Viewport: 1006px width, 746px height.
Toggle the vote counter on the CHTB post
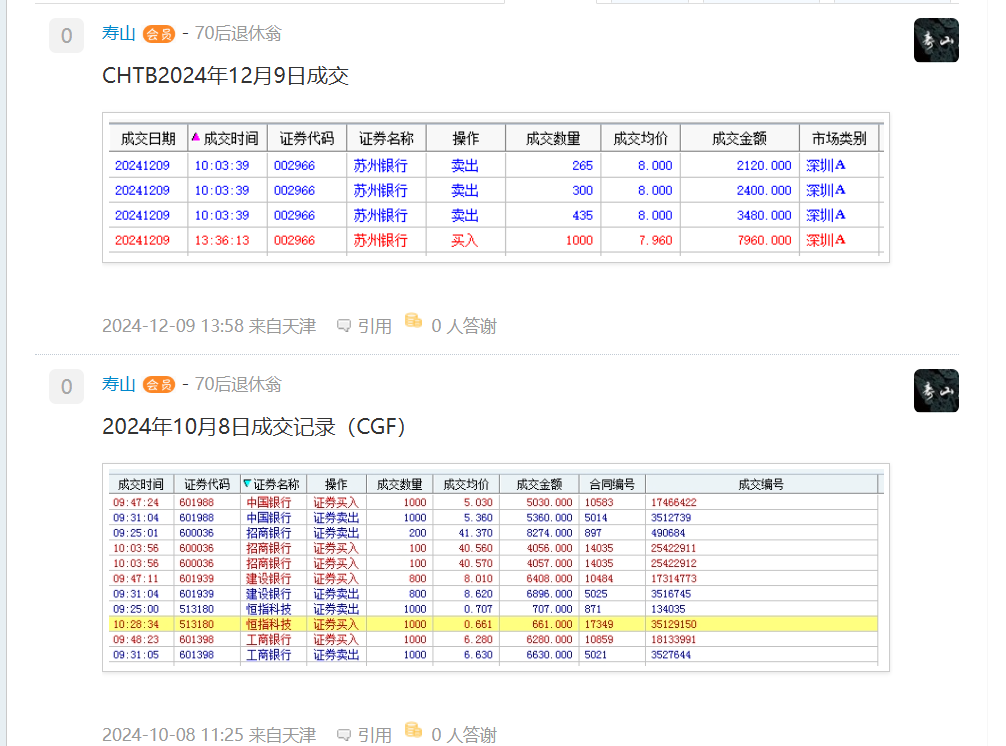[66, 37]
